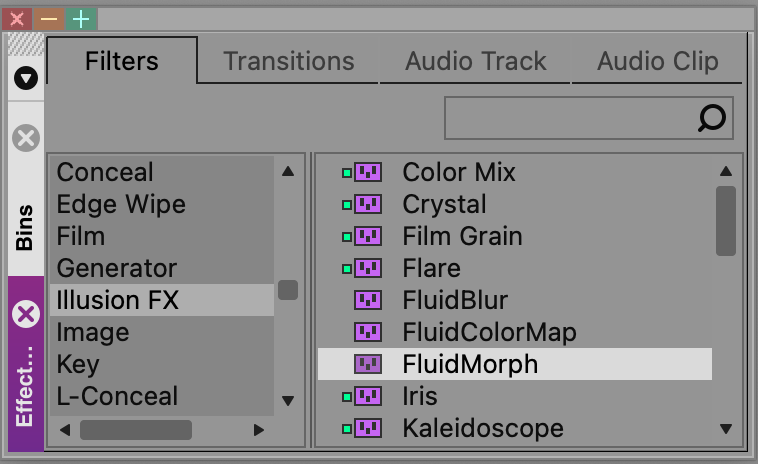Click the category horizontal scrollbar thumb
This screenshot has width=758, height=464.
coord(136,430)
